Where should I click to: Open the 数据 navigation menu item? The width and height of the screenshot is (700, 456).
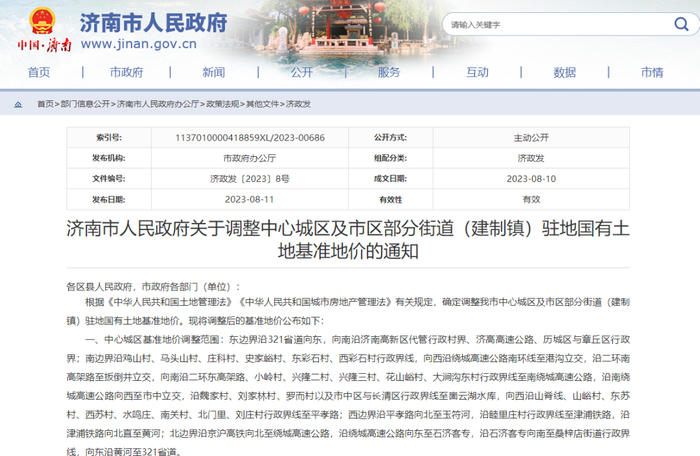tap(564, 72)
